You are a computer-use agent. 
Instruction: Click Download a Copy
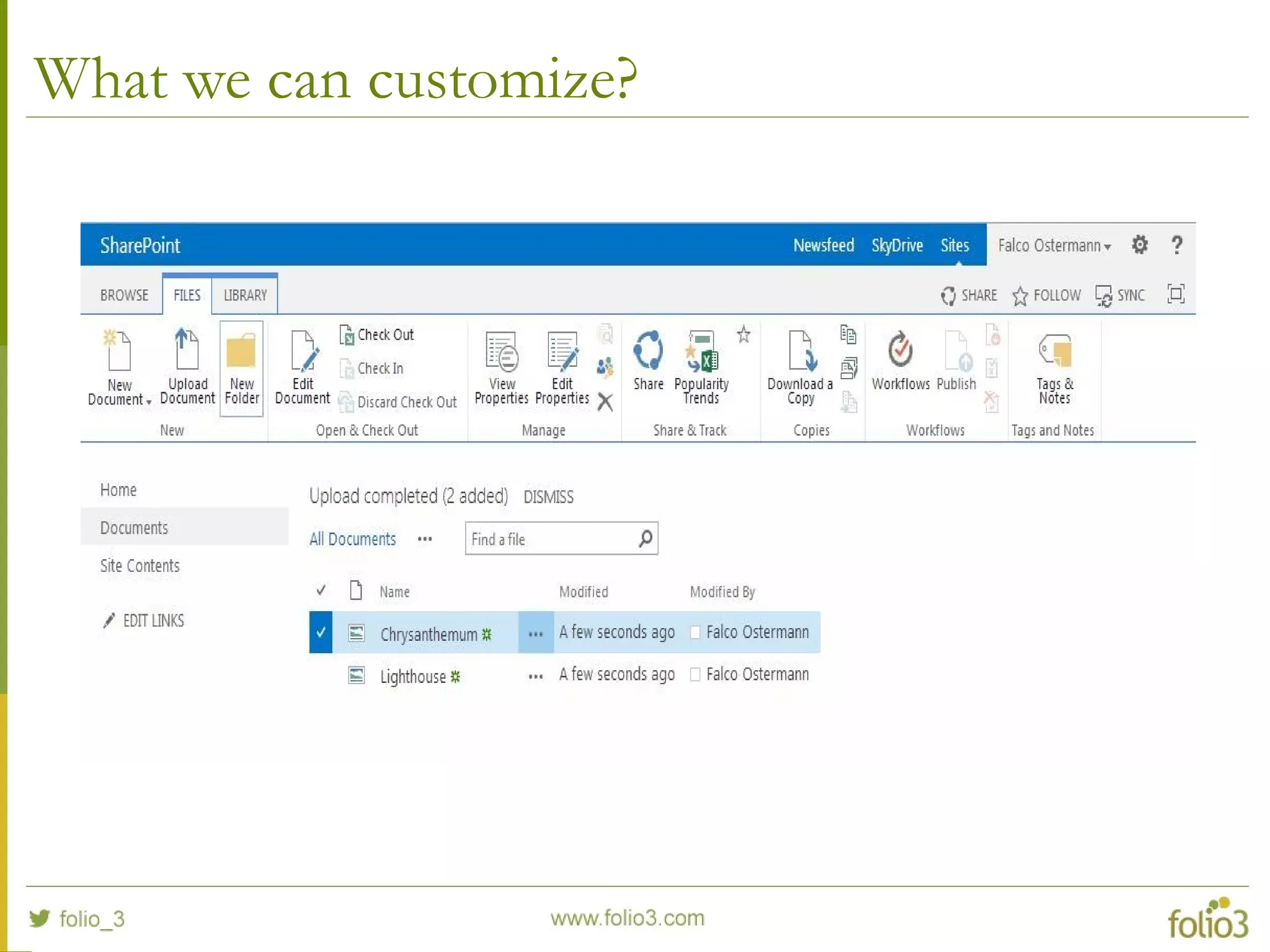click(800, 368)
